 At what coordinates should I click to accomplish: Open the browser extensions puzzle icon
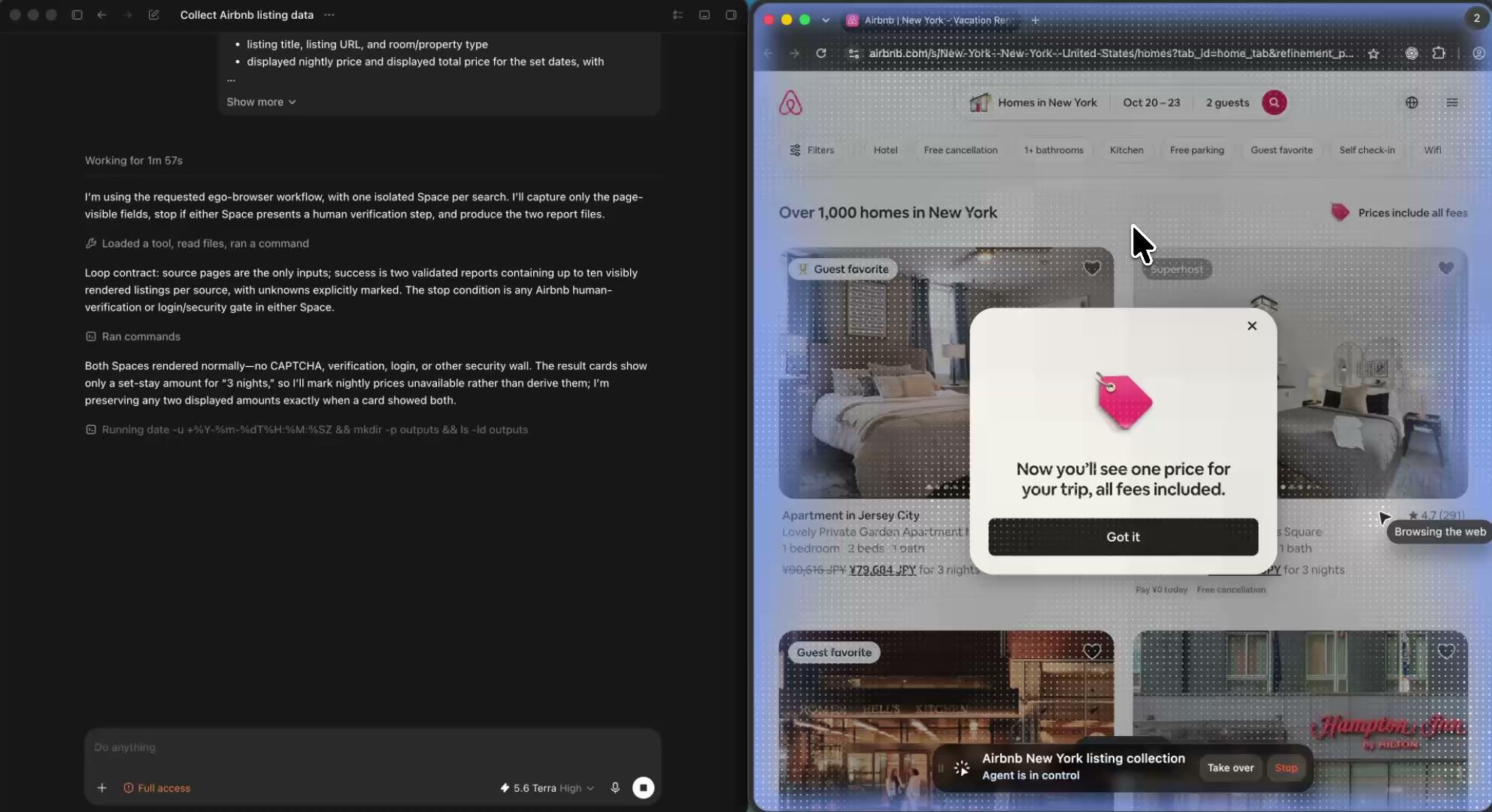pyautogui.click(x=1439, y=53)
